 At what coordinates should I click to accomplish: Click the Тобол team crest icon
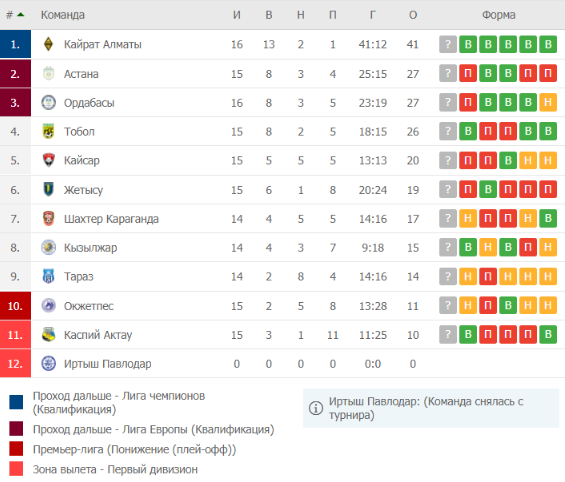pyautogui.click(x=48, y=131)
